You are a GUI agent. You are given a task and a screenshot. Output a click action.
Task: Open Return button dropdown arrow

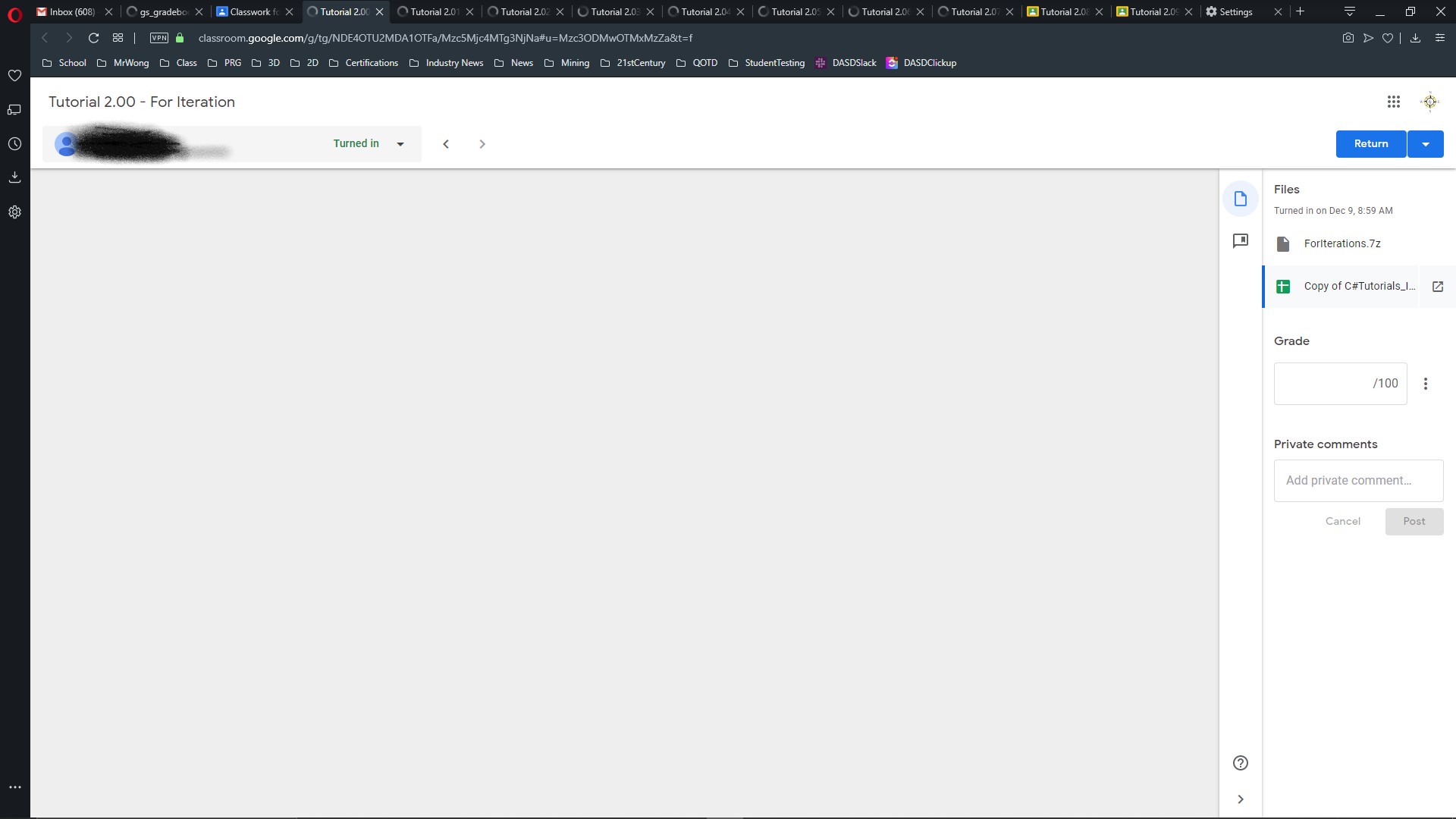1426,144
